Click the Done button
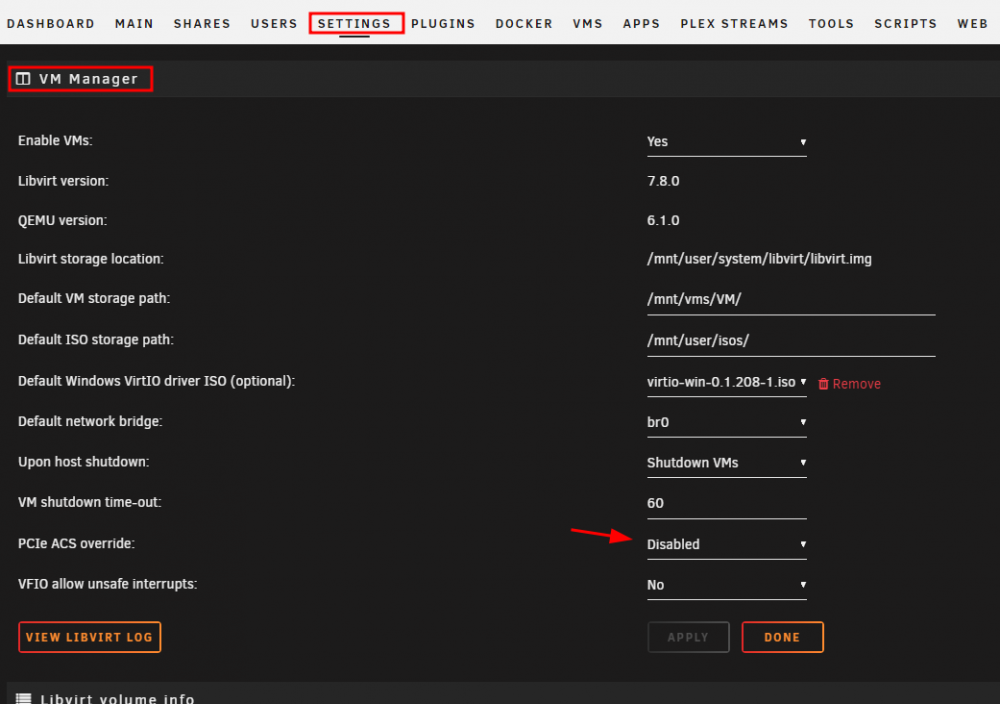 click(x=783, y=637)
